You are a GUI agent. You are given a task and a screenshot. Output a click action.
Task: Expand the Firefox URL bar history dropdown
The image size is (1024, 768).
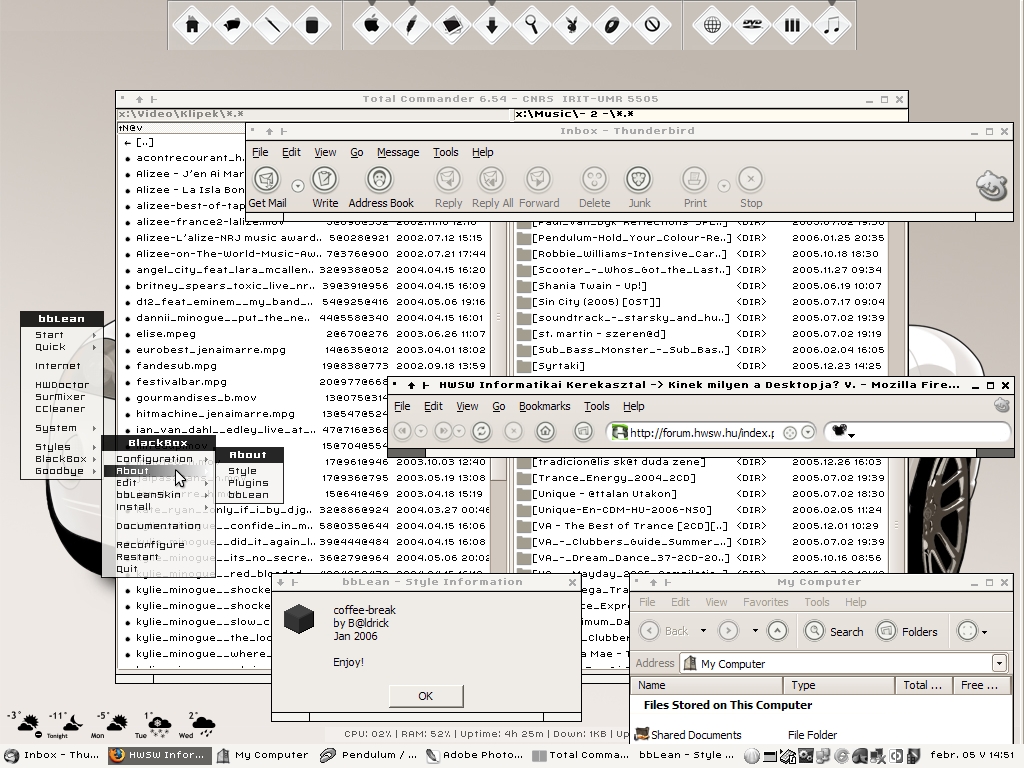808,432
